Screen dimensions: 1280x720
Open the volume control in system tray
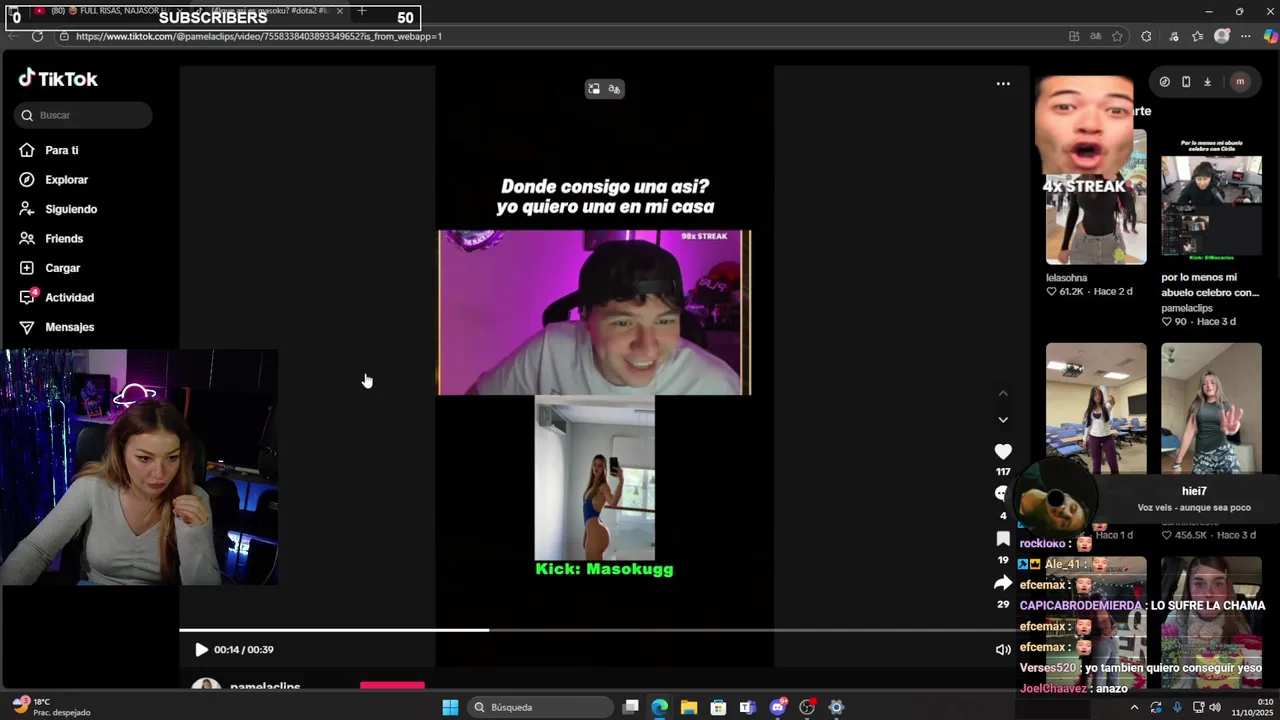point(1215,707)
